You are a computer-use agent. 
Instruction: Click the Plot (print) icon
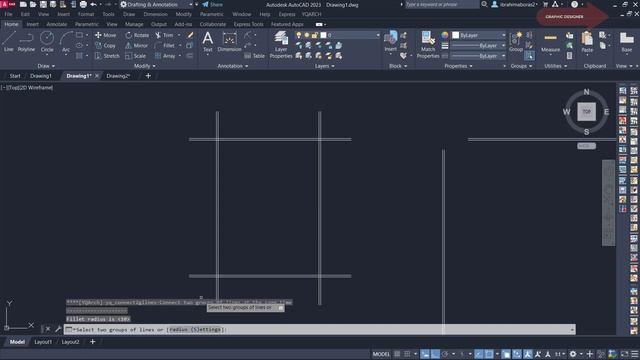83,4
